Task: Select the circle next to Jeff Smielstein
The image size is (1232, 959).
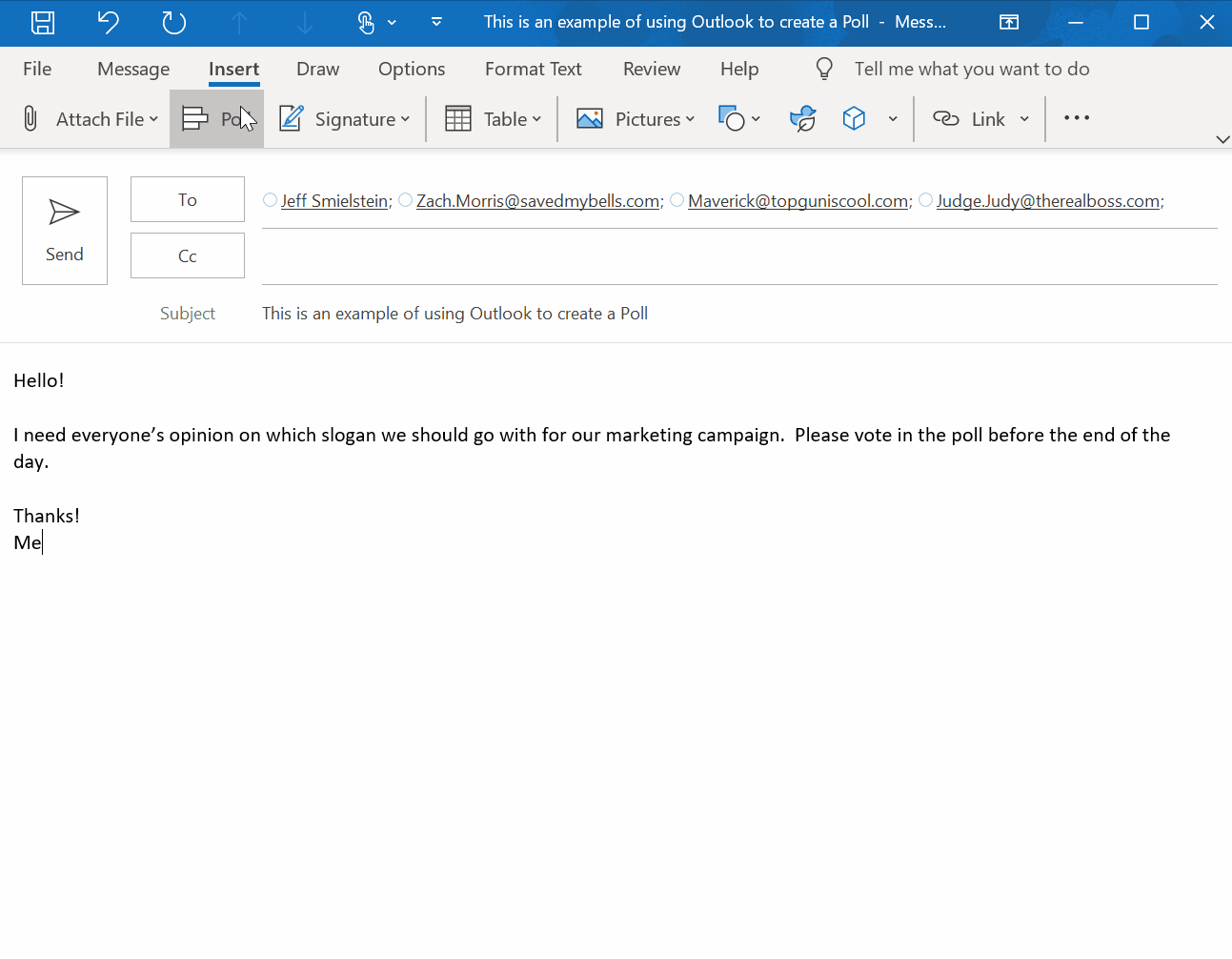Action: click(x=270, y=199)
